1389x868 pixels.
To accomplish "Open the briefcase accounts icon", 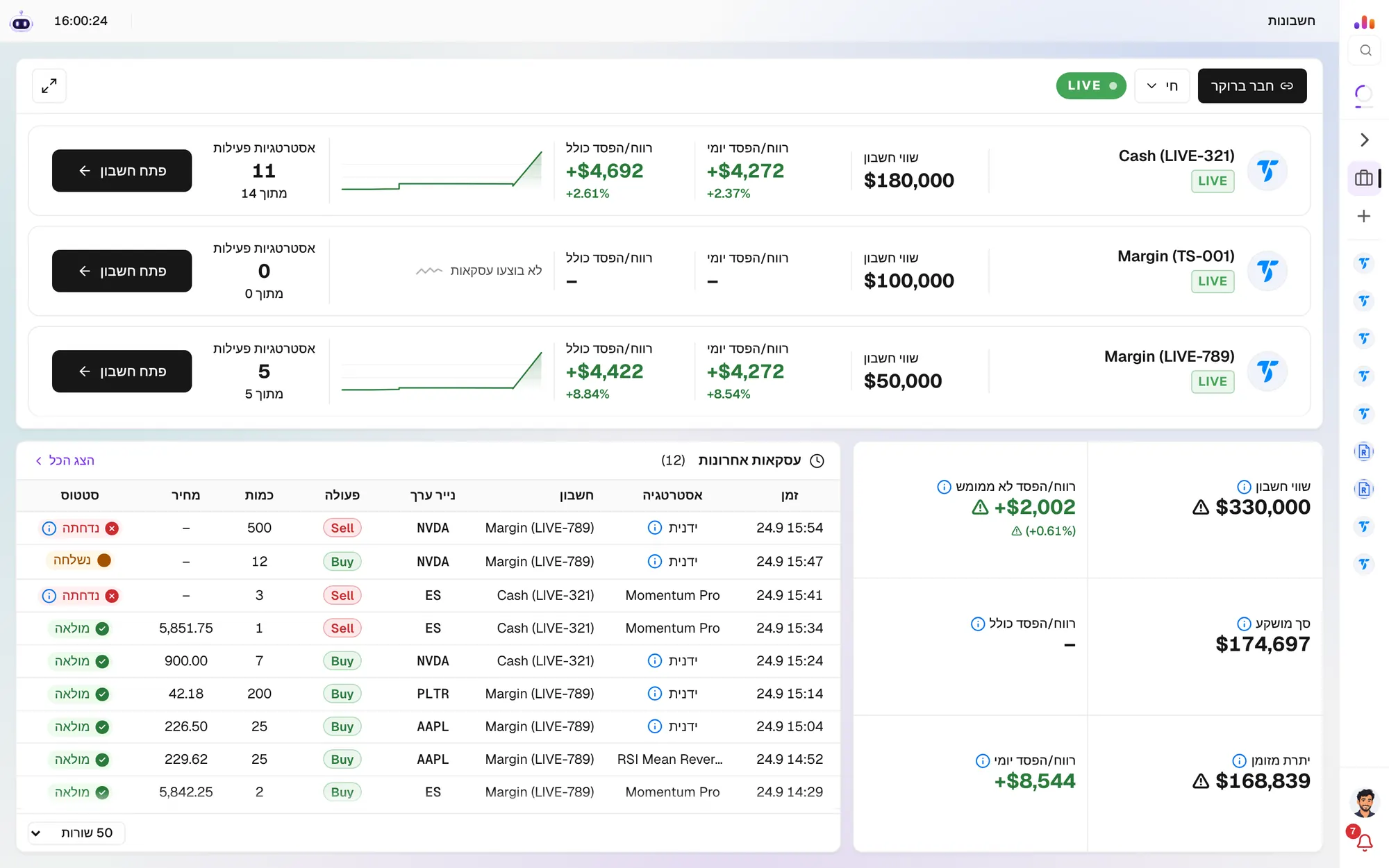I will [1364, 178].
